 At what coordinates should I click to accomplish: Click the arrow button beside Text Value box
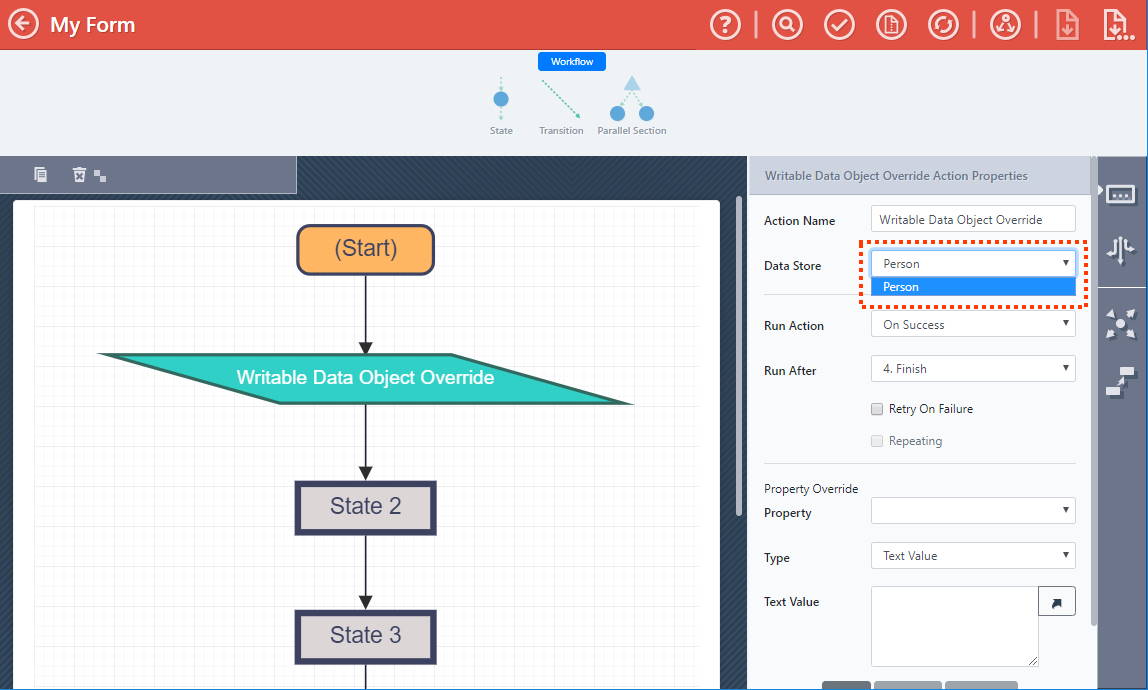pos(1056,601)
